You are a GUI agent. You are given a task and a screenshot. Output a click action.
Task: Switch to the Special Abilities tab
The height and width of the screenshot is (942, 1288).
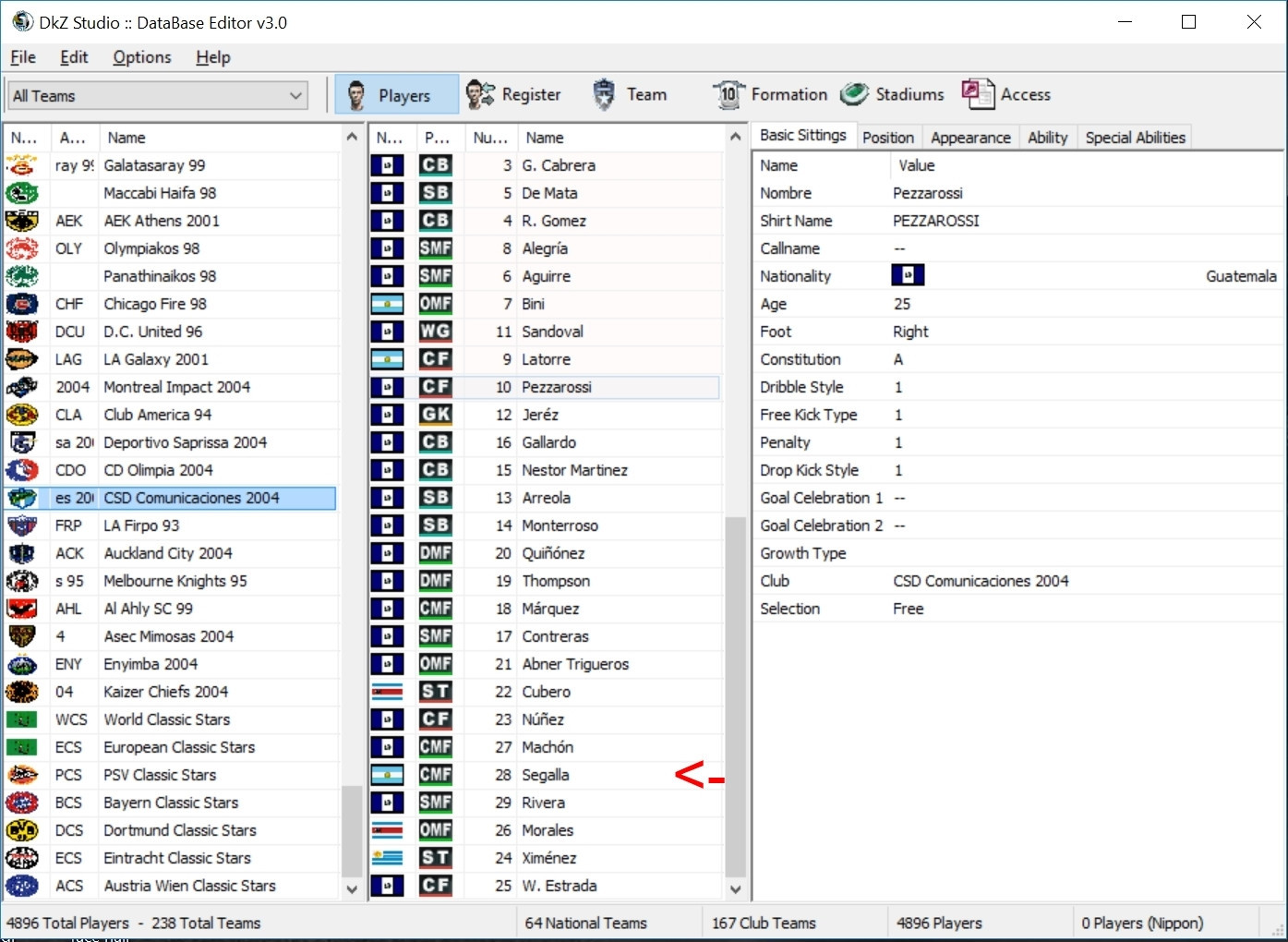pyautogui.click(x=1135, y=138)
